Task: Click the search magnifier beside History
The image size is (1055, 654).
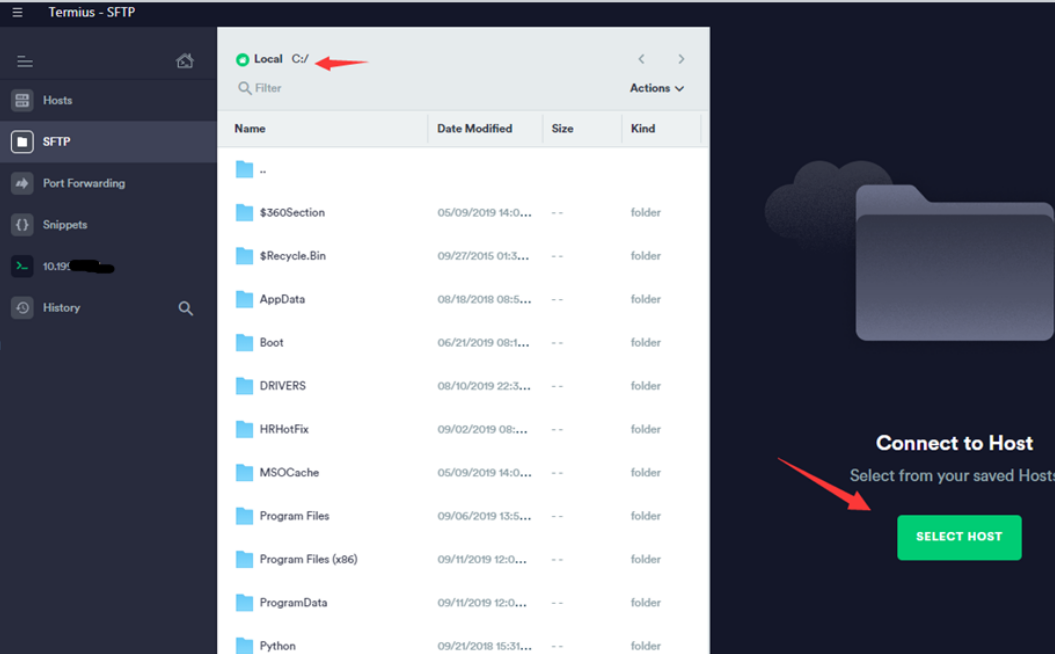Action: pyautogui.click(x=186, y=308)
